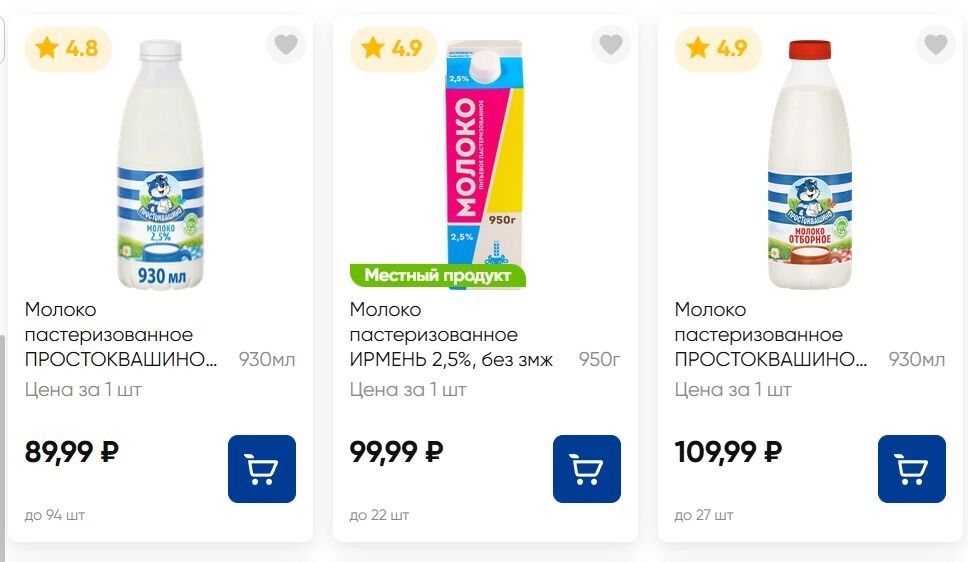This screenshot has width=968, height=562.
Task: Favorite the 109,99 ₽ Otbornoe milk
Action: coord(936,45)
